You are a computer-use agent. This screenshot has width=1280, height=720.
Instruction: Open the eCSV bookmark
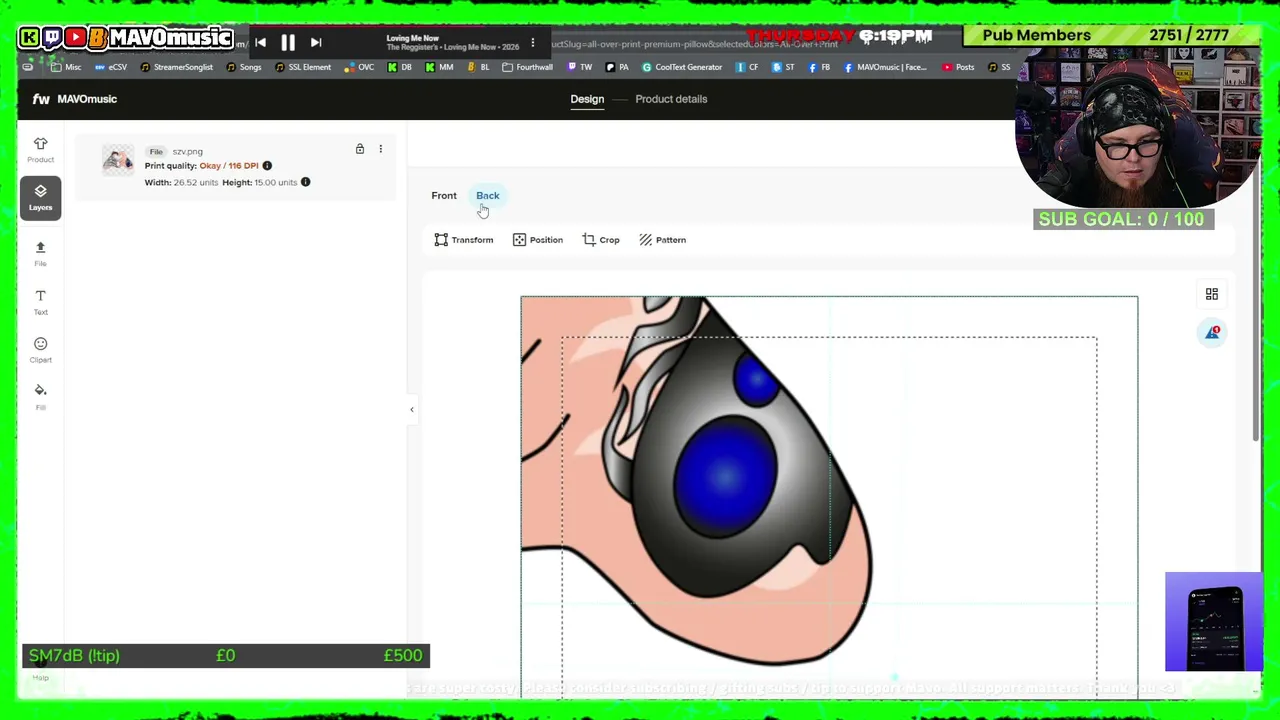click(111, 67)
